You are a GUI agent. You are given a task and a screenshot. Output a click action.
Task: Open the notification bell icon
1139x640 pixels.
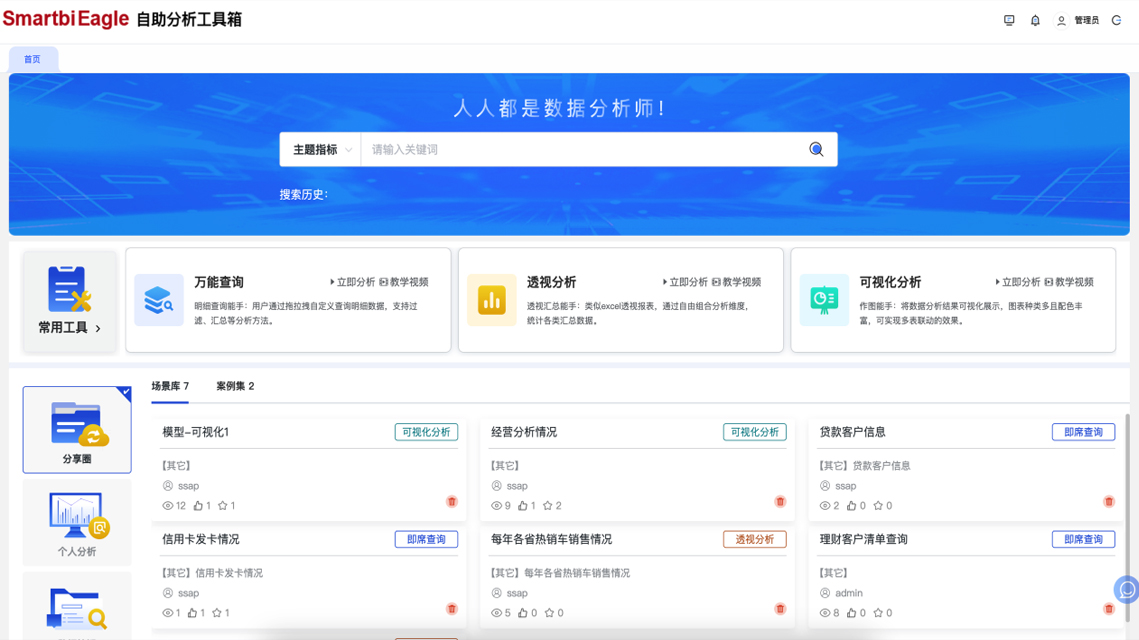tap(1035, 20)
